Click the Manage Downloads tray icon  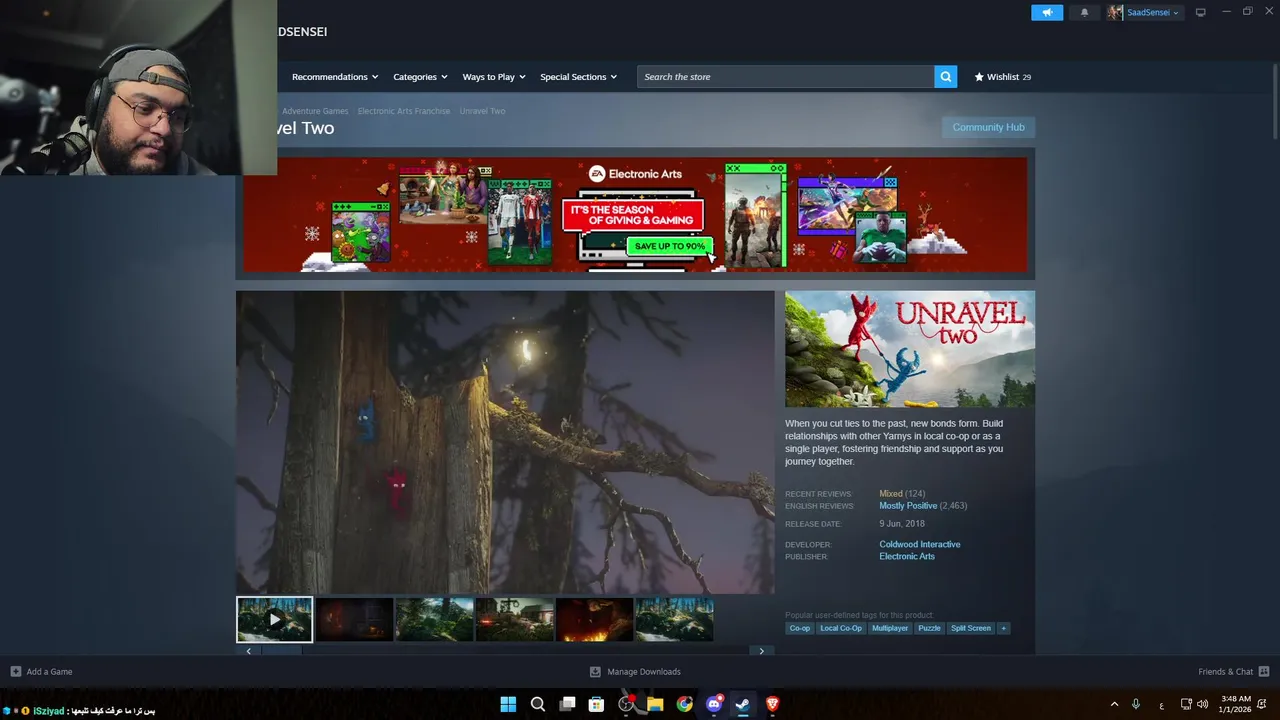595,671
